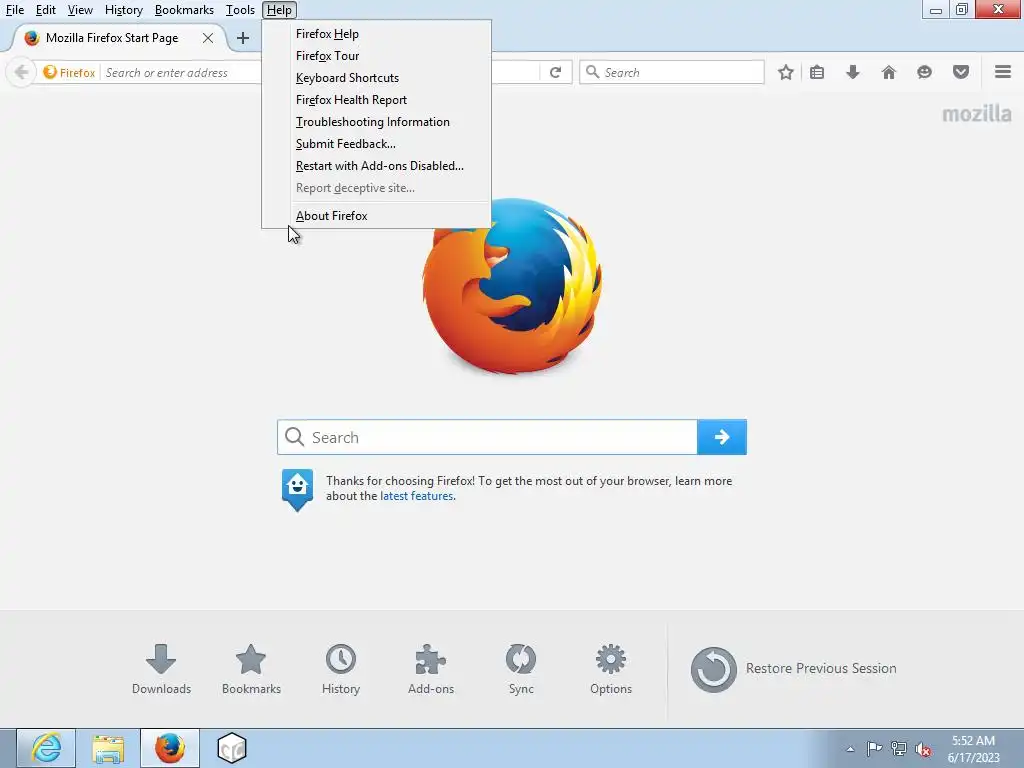Open Hello chat smiley icon
Viewport: 1024px width, 768px height.
(x=924, y=72)
